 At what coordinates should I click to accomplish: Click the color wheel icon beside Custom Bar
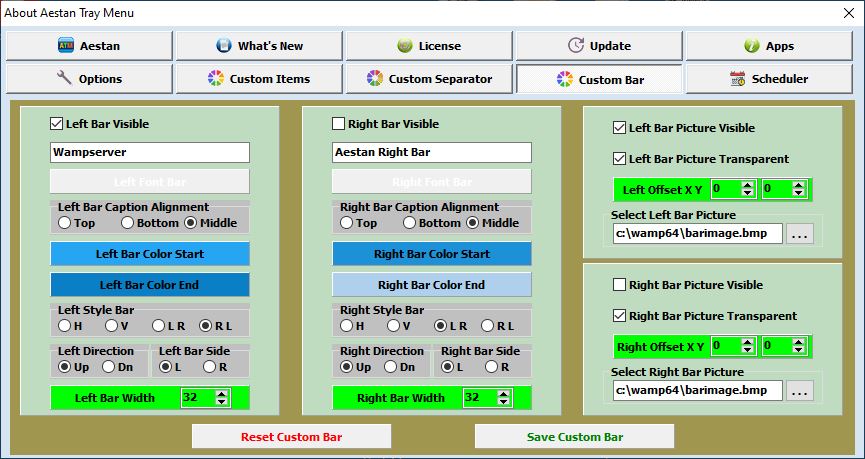coord(565,79)
